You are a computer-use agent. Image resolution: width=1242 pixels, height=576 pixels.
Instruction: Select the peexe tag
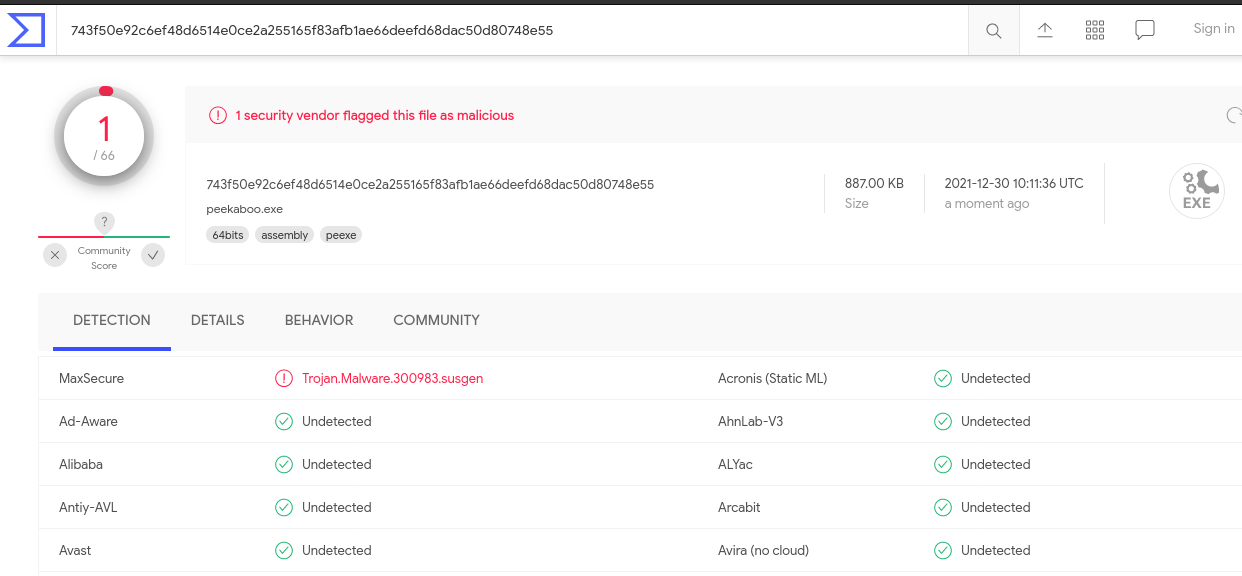point(341,235)
